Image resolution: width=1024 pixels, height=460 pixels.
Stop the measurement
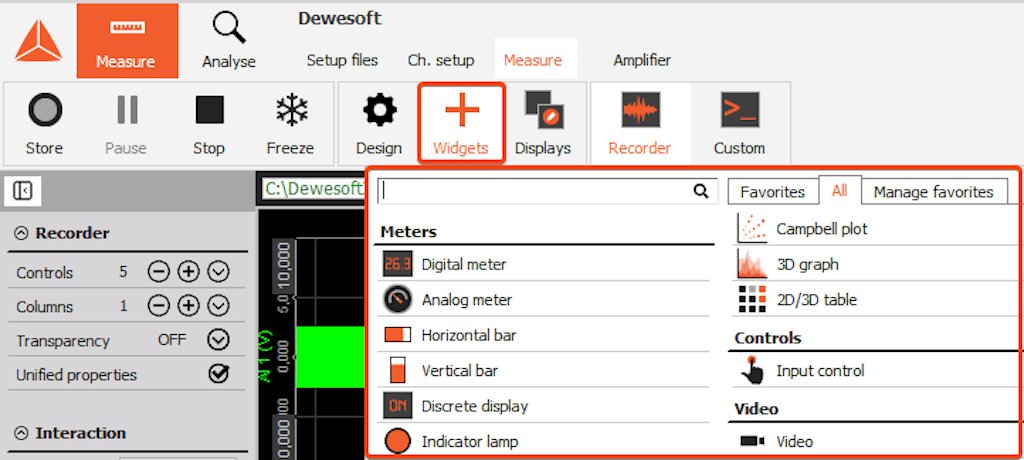tap(209, 123)
